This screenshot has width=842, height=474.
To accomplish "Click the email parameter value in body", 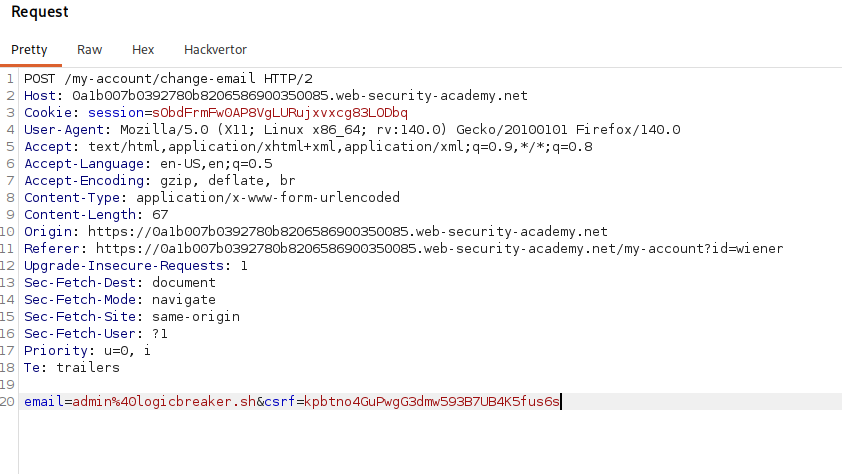I will click(x=164, y=402).
